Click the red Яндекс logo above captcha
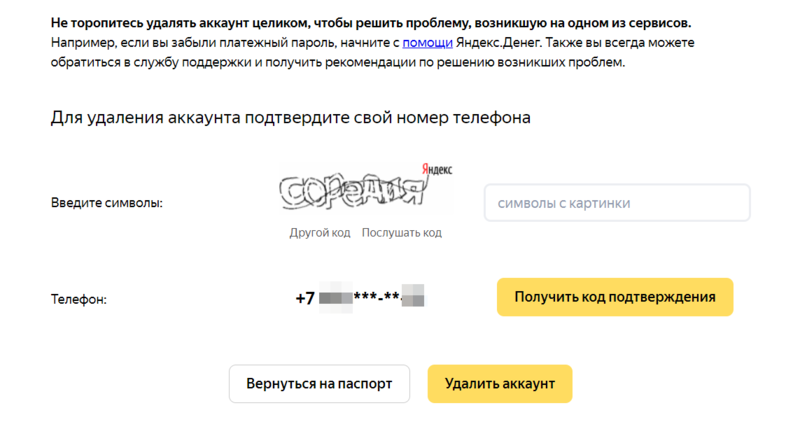 [x=437, y=169]
